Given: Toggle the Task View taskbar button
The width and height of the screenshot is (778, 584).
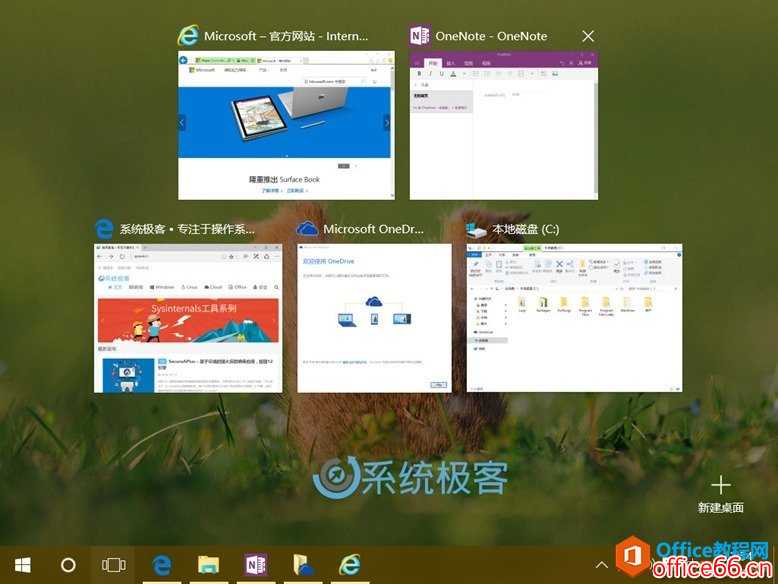Looking at the screenshot, I should click(x=114, y=565).
